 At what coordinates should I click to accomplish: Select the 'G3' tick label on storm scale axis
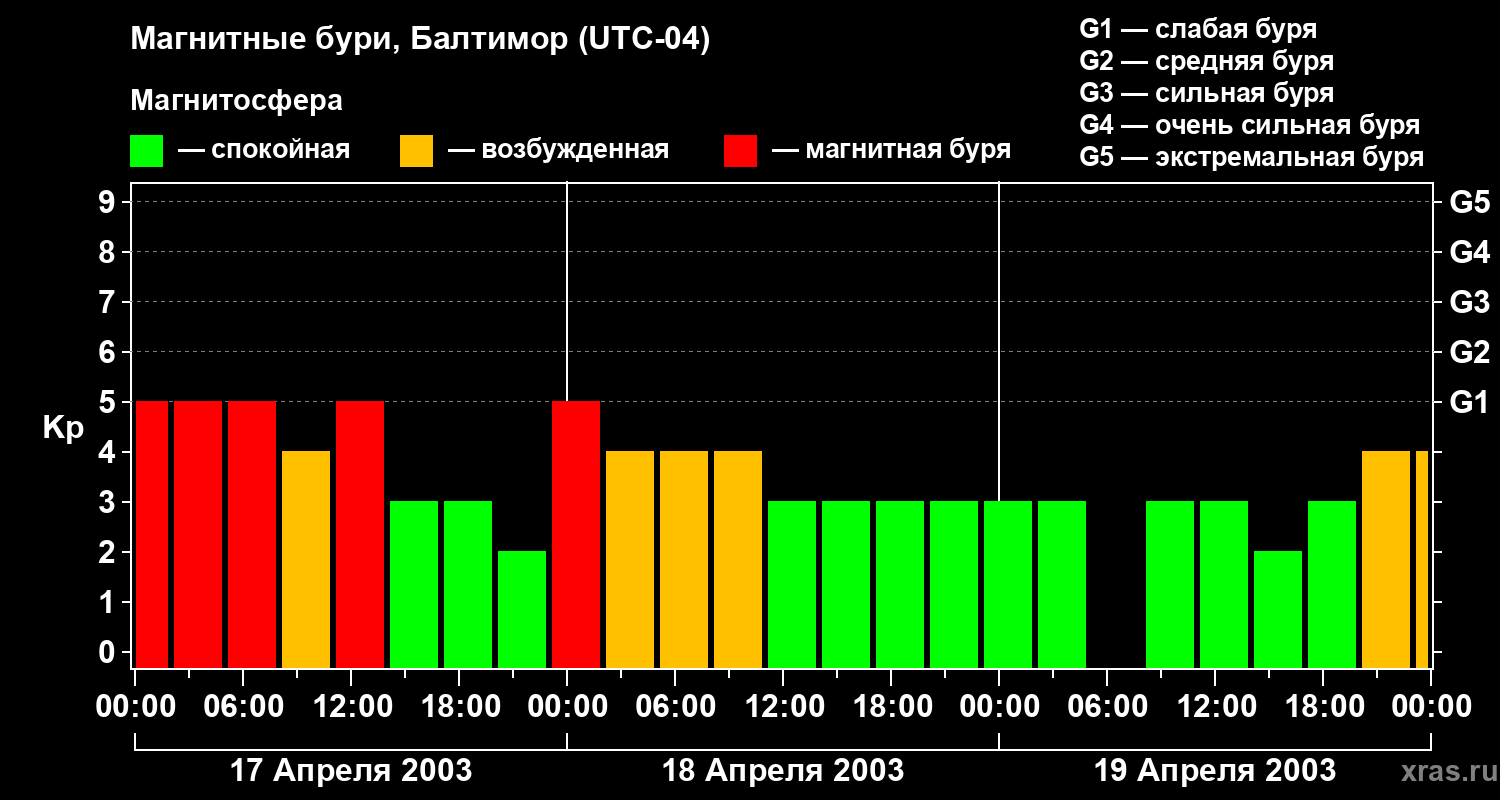click(1469, 302)
